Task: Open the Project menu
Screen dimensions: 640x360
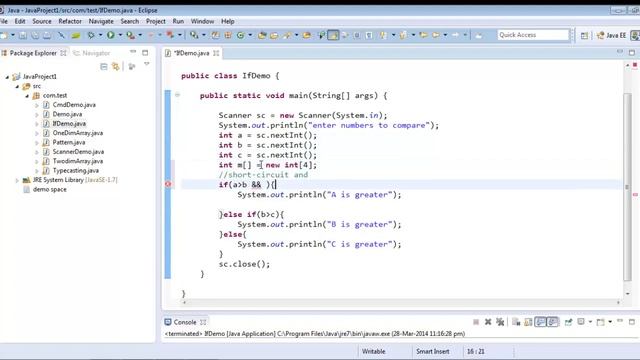Action: (156, 21)
